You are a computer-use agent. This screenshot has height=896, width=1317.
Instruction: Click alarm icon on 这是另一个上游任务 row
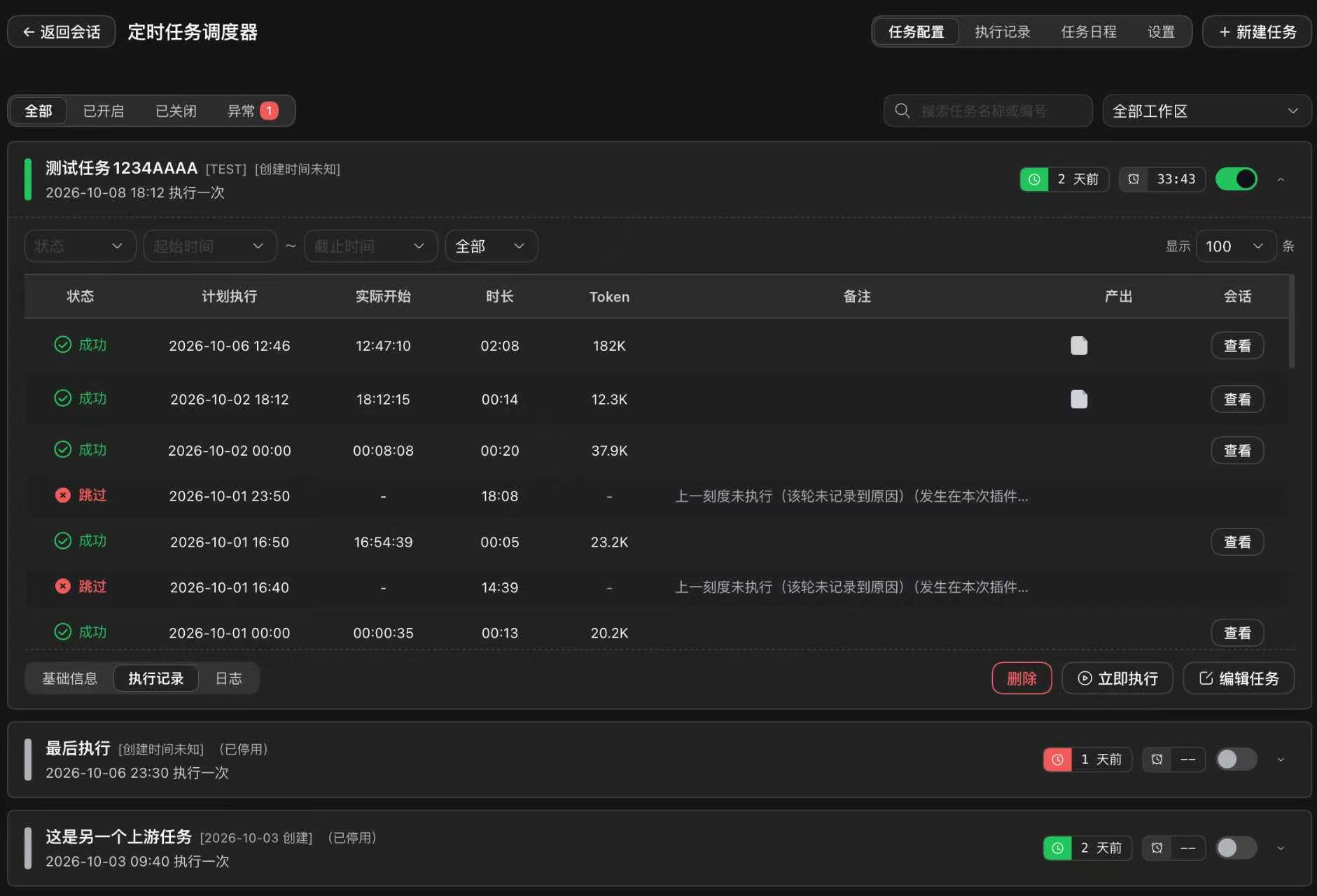pyautogui.click(x=1157, y=848)
